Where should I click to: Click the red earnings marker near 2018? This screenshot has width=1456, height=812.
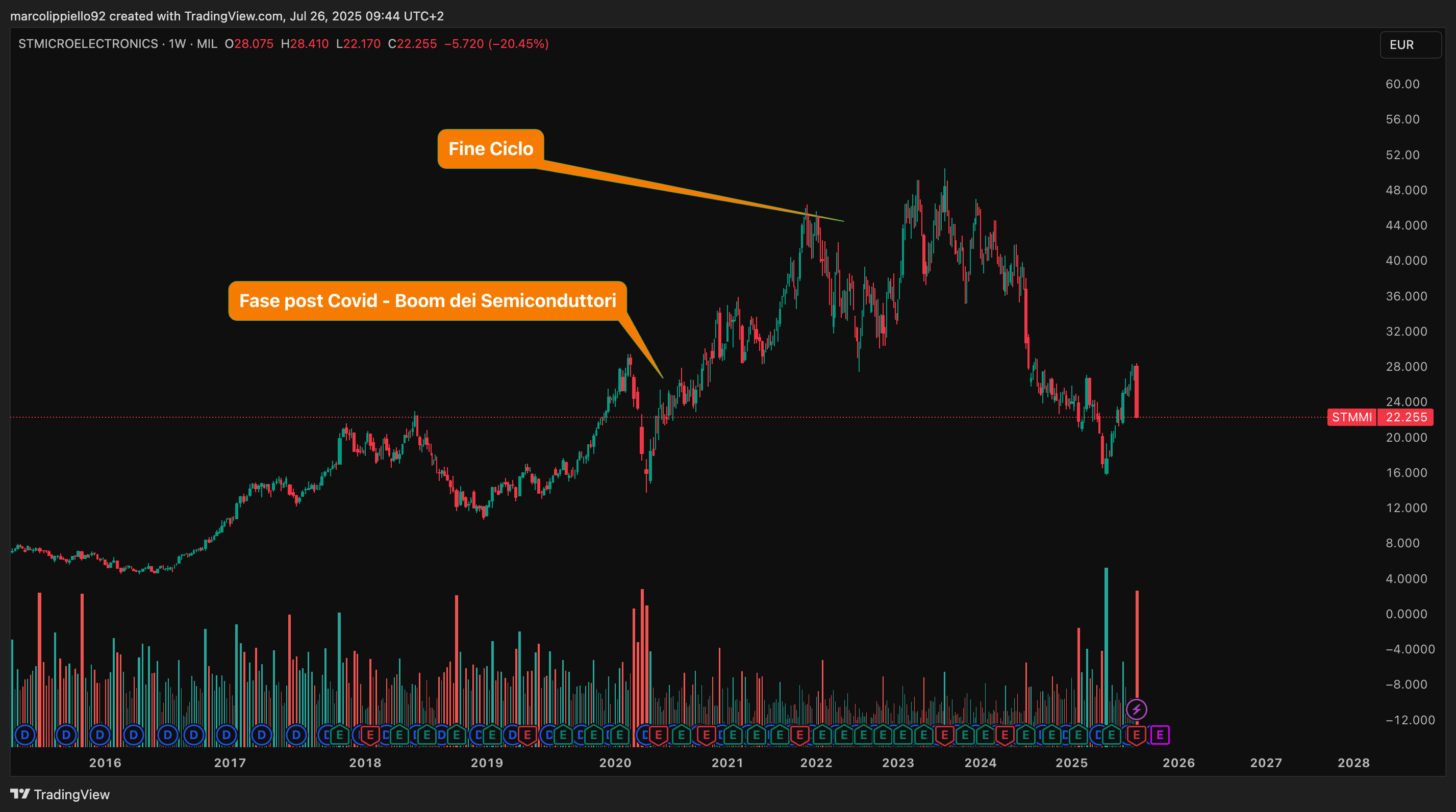[370, 734]
